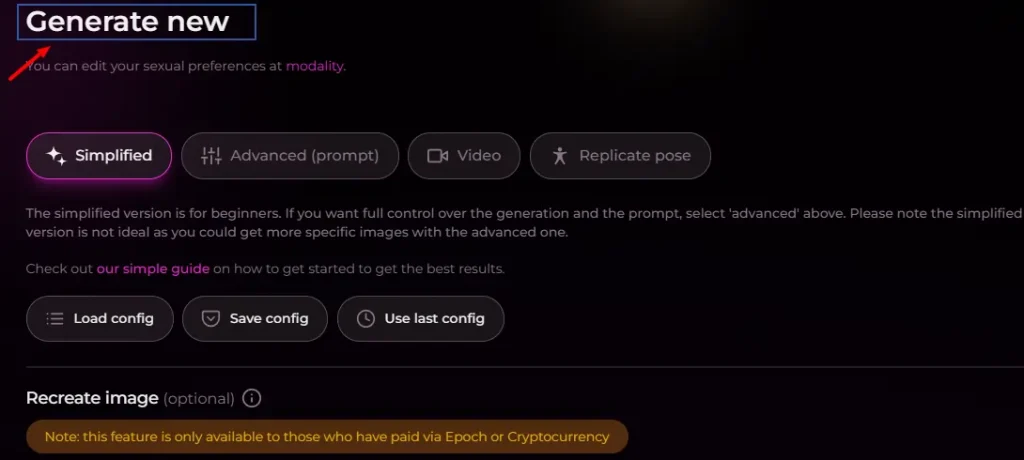The width and height of the screenshot is (1024, 460).
Task: Click the clock icon on Use last config
Action: [x=366, y=319]
